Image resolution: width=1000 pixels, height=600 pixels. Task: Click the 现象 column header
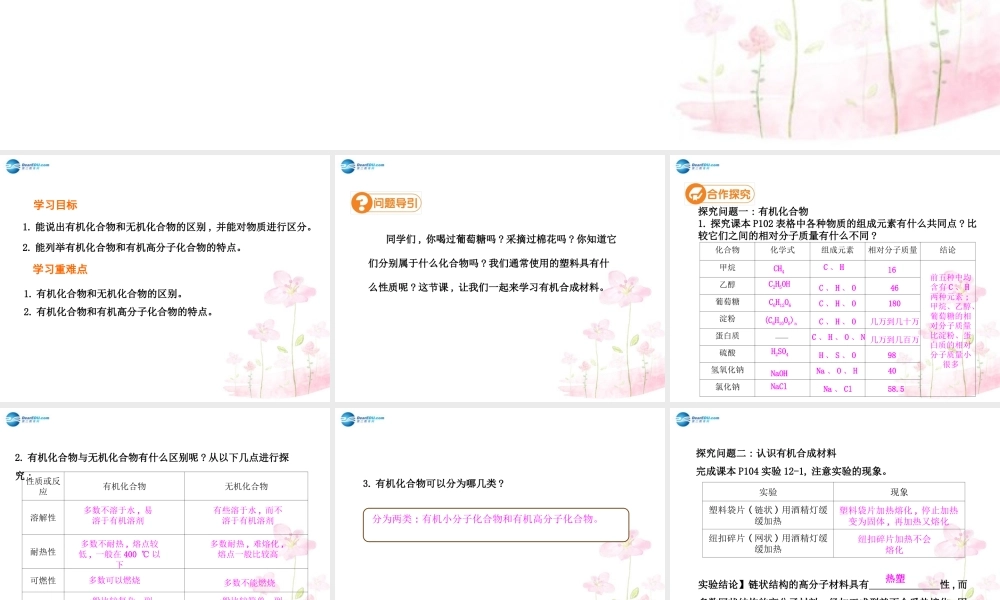pyautogui.click(x=899, y=492)
